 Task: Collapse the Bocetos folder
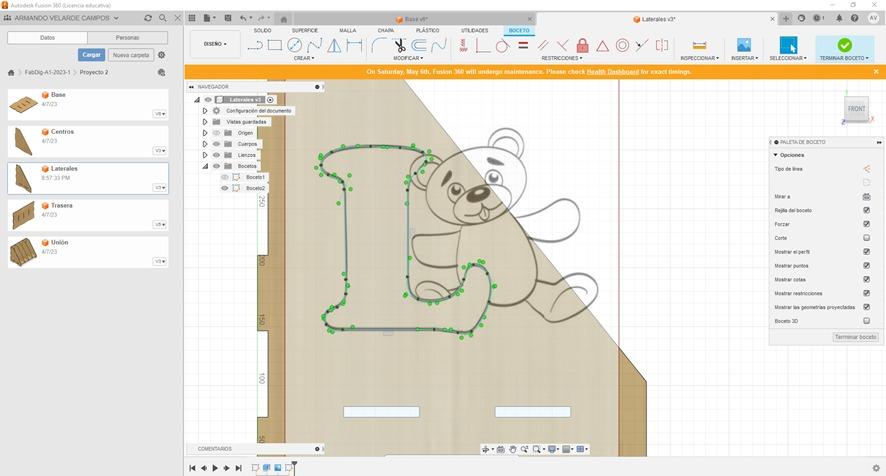pyautogui.click(x=205, y=166)
